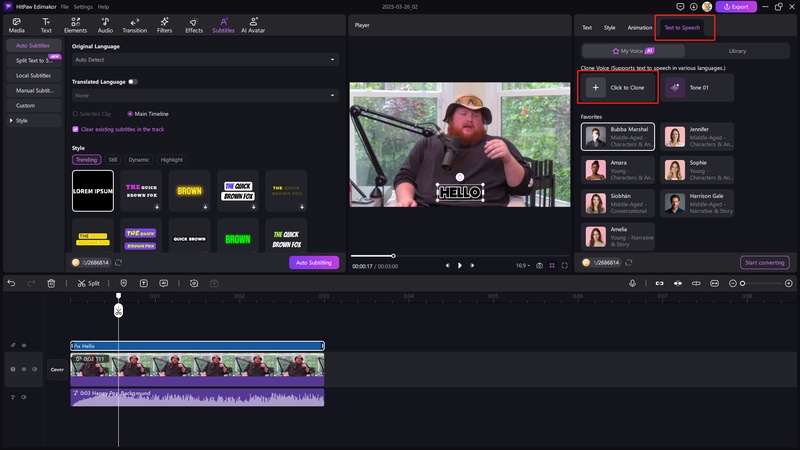Screen dimensions: 800x450
Task: Zoom out the timeline with minus icon
Action: point(733,283)
